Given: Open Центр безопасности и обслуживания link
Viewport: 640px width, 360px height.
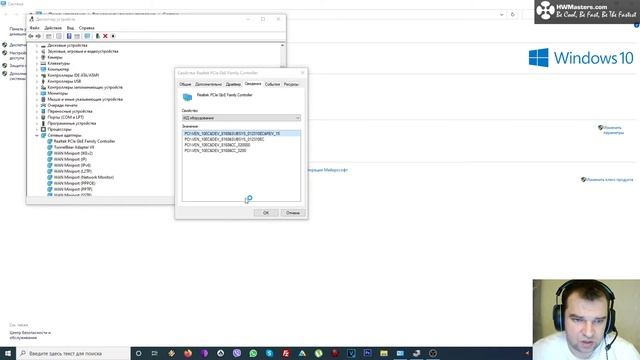Looking at the screenshot, I should pos(30,335).
